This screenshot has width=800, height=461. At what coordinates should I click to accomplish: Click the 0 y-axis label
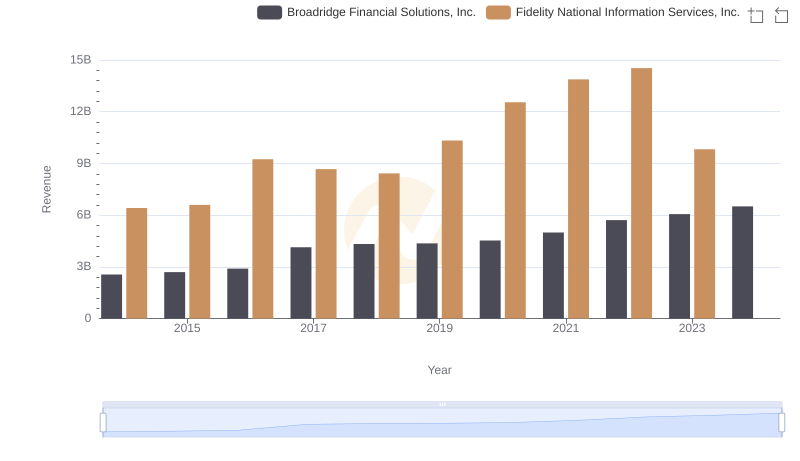click(x=88, y=318)
